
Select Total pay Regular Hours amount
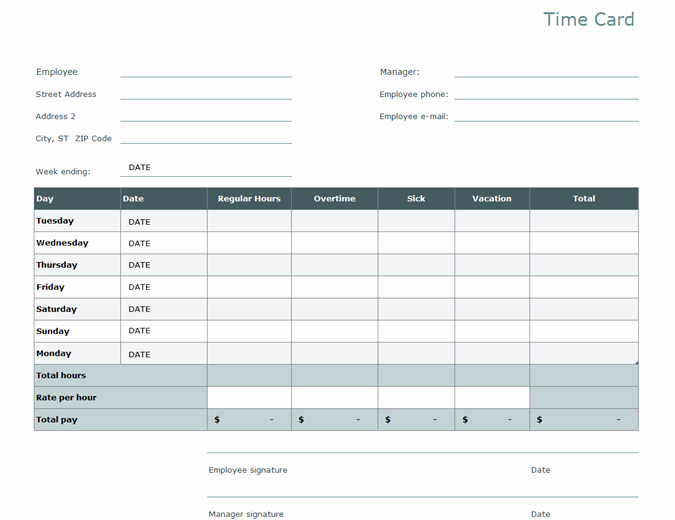click(x=249, y=420)
